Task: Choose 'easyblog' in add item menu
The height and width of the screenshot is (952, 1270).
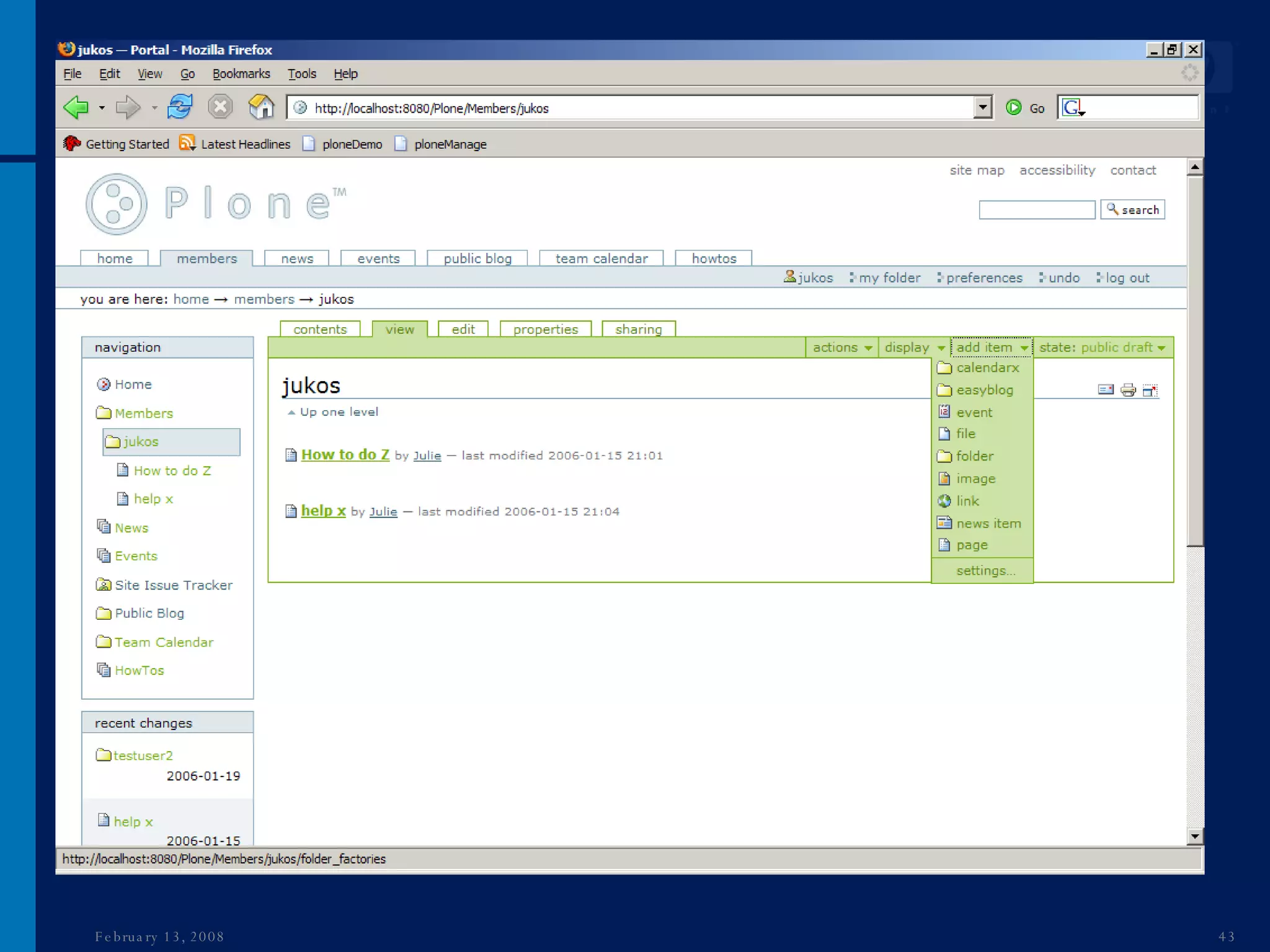Action: (x=984, y=390)
